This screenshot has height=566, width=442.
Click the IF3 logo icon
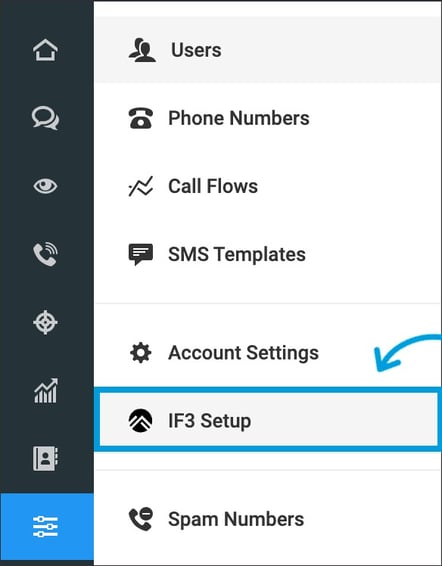tap(140, 421)
